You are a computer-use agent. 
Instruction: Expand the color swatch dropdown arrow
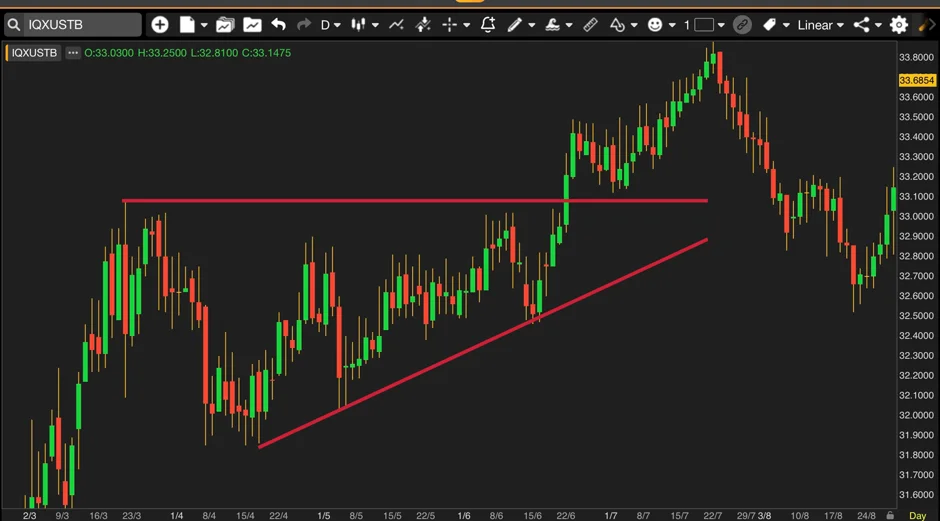tap(721, 25)
